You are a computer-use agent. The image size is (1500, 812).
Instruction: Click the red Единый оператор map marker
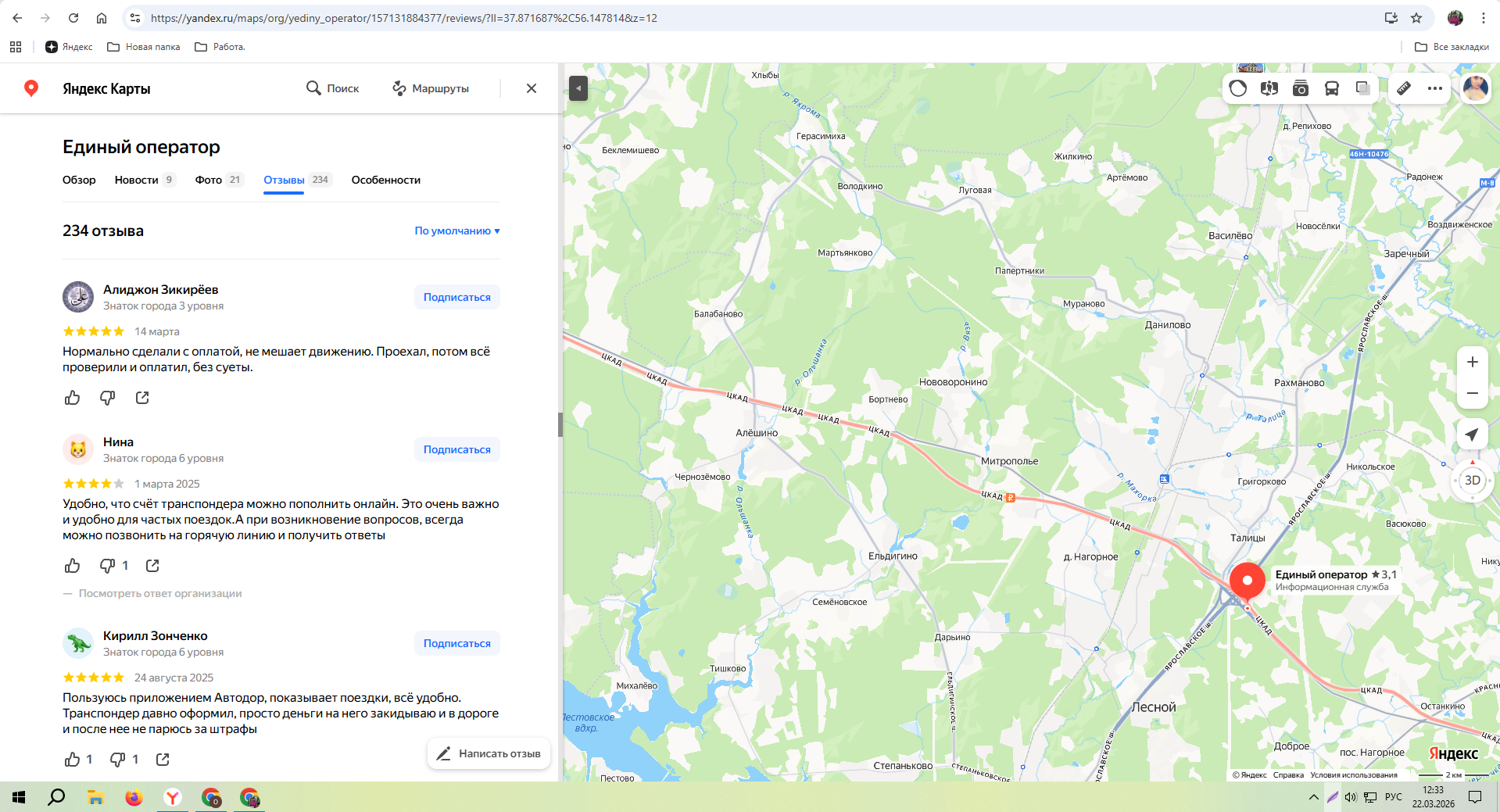[x=1248, y=582]
